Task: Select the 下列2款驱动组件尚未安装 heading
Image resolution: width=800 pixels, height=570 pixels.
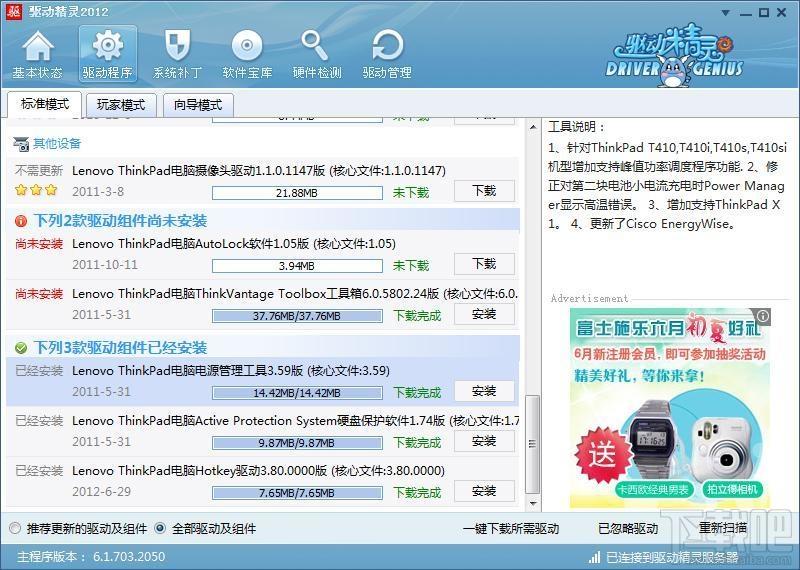Action: tap(120, 221)
